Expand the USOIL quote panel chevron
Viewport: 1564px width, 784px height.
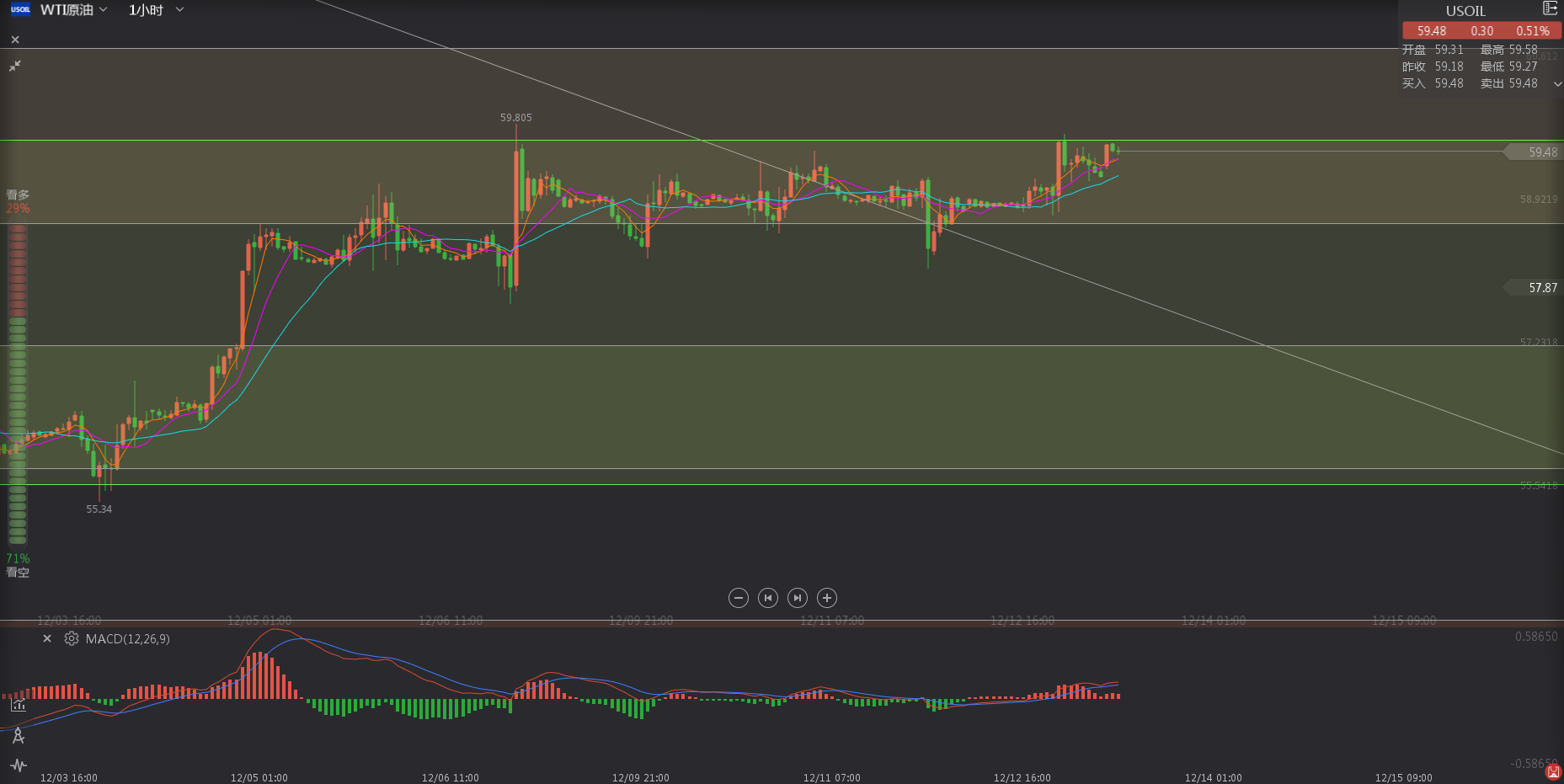pos(1557,84)
